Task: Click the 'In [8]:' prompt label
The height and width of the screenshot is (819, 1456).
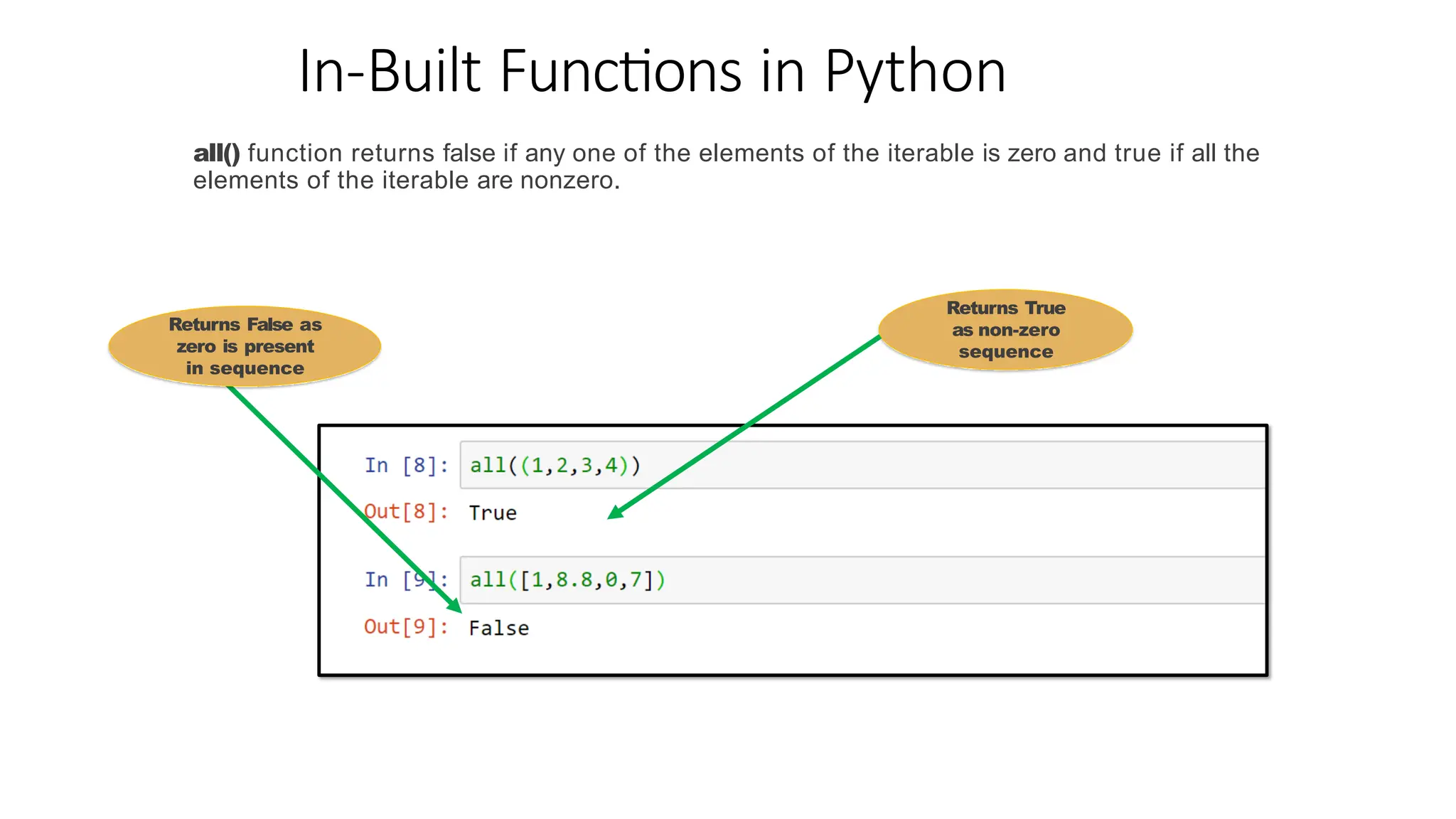Action: (x=406, y=466)
